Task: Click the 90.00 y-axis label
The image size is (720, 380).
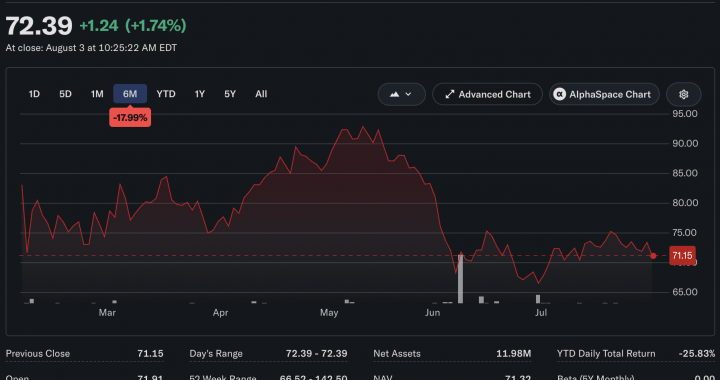Action: (x=685, y=144)
